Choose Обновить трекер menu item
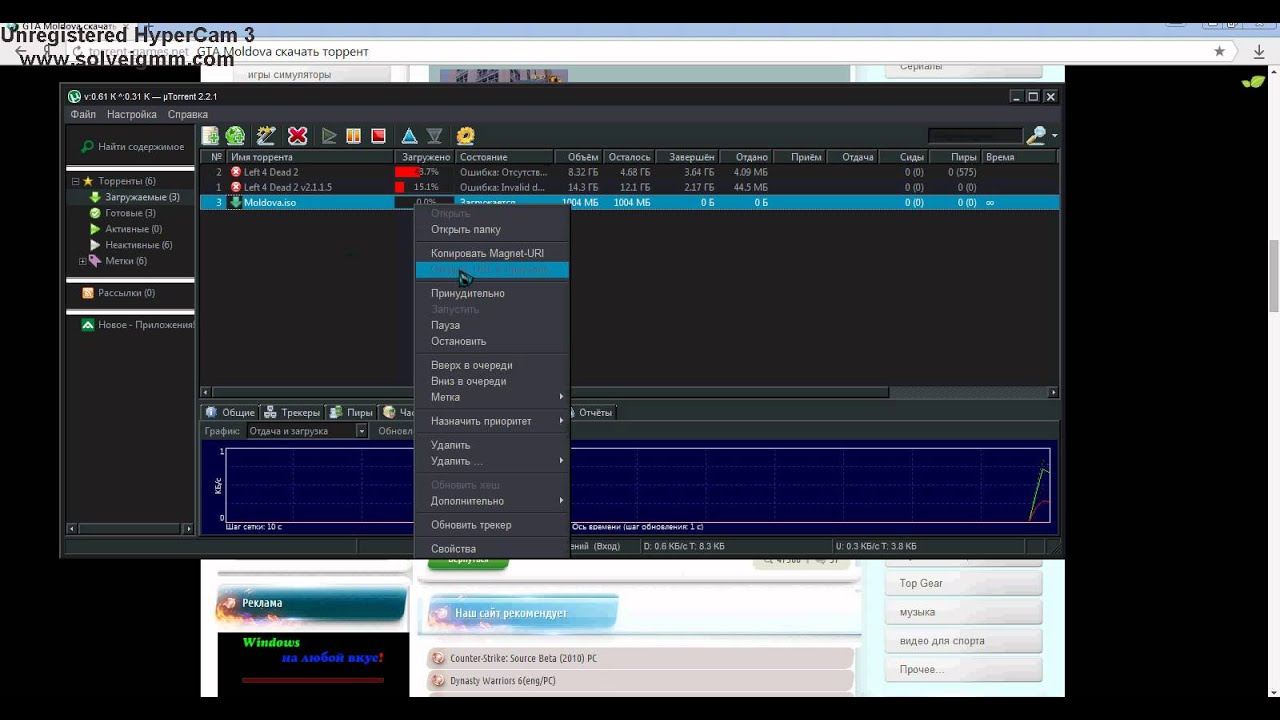1280x720 pixels. point(492,525)
